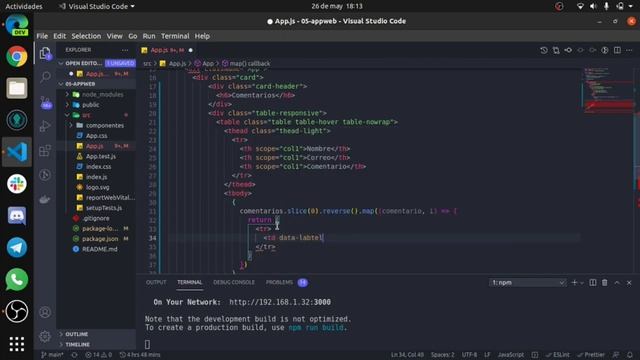Show applications grid in the dock
The image size is (640, 360).
[x=17, y=344]
